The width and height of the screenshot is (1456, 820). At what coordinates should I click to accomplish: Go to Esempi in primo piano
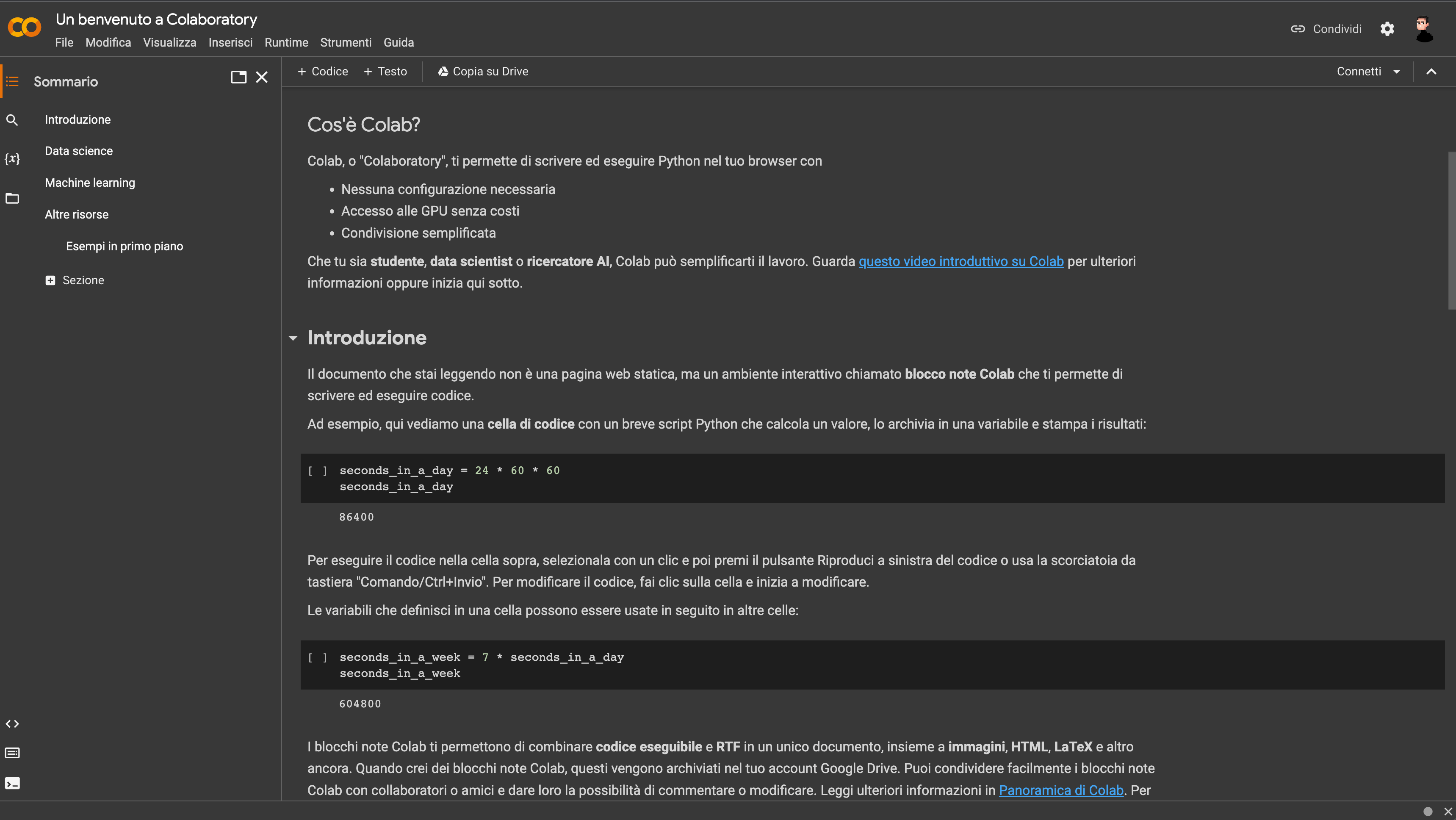(125, 247)
